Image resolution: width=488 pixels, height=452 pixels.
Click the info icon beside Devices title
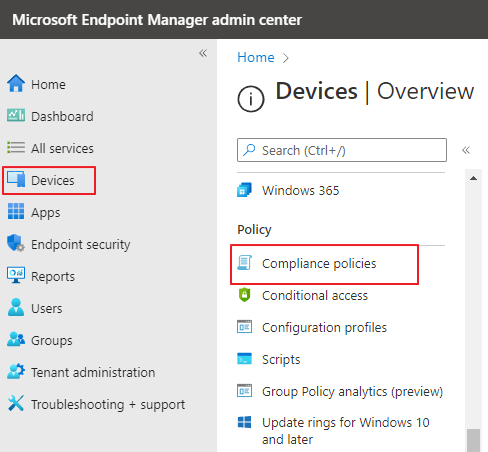(251, 99)
